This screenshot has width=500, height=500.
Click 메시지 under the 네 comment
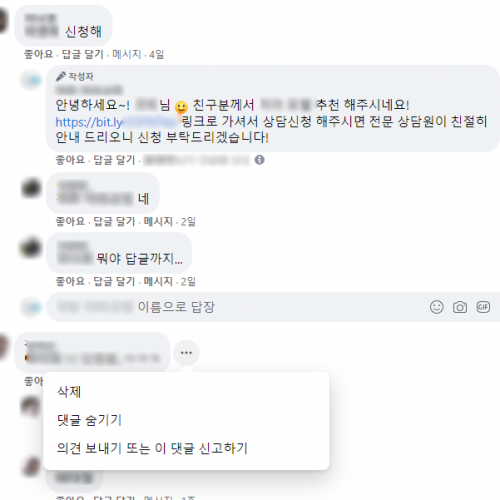click(158, 221)
